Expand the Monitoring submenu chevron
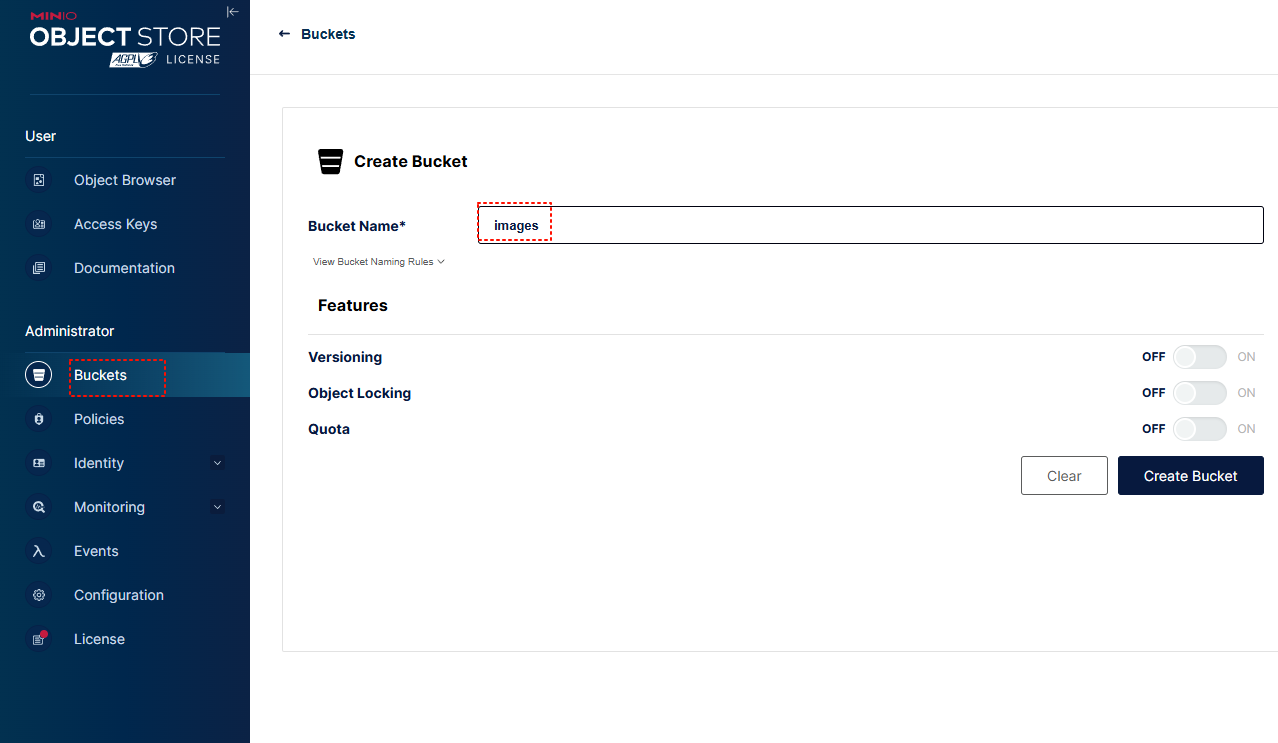This screenshot has width=1278, height=743. click(x=218, y=507)
